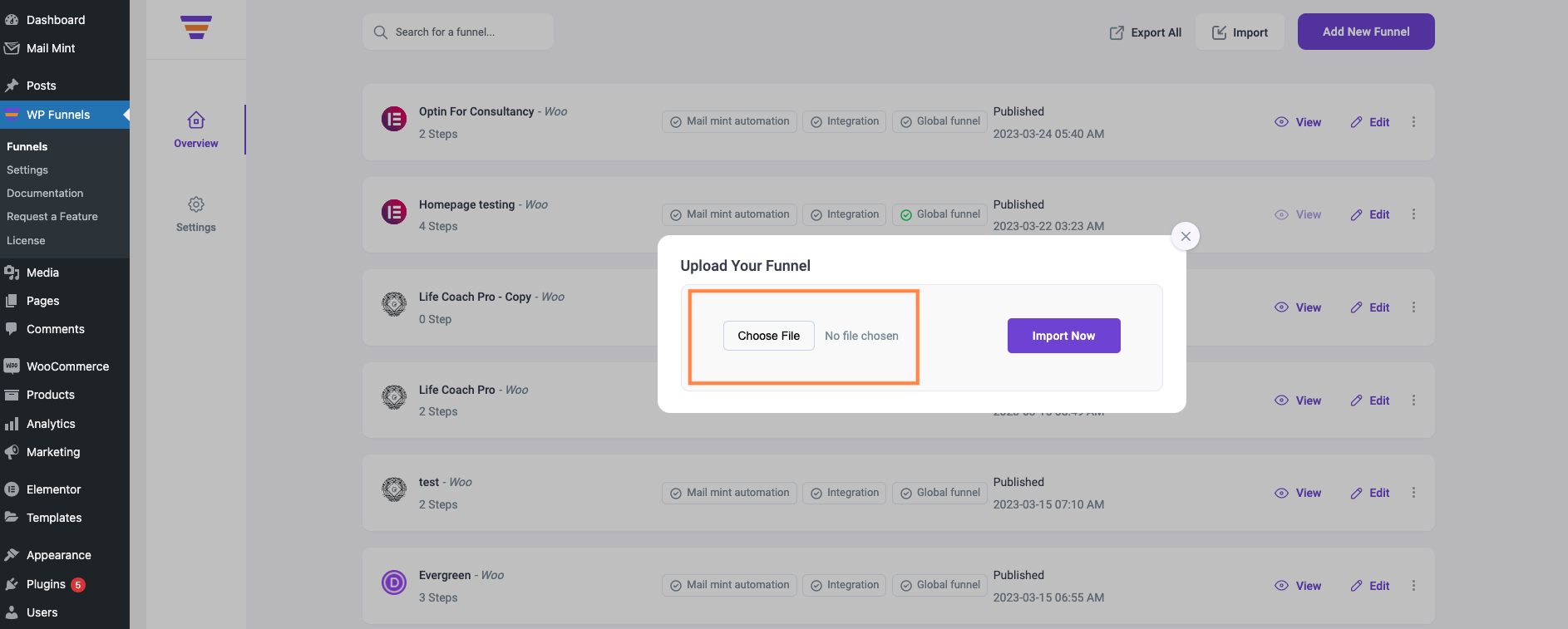Click Choose File button
This screenshot has width=1568, height=629.
tap(768, 336)
